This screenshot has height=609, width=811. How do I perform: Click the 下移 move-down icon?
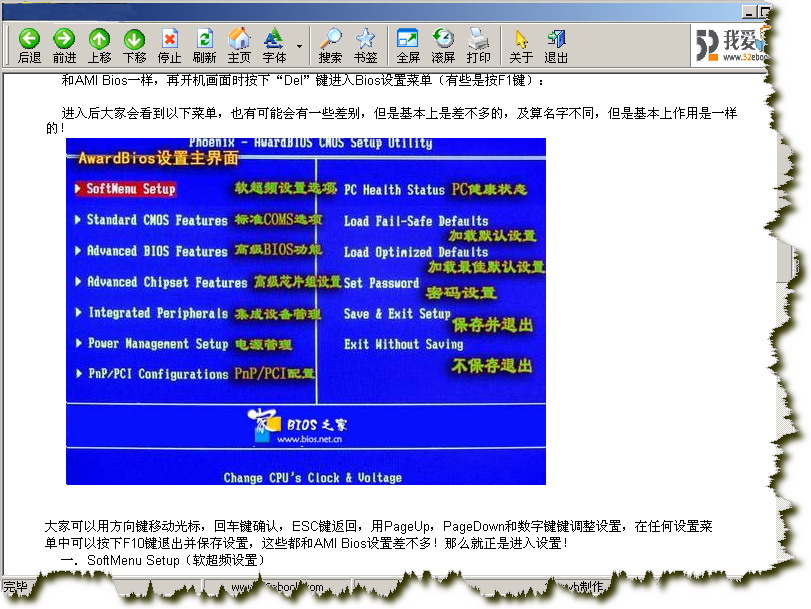[134, 46]
